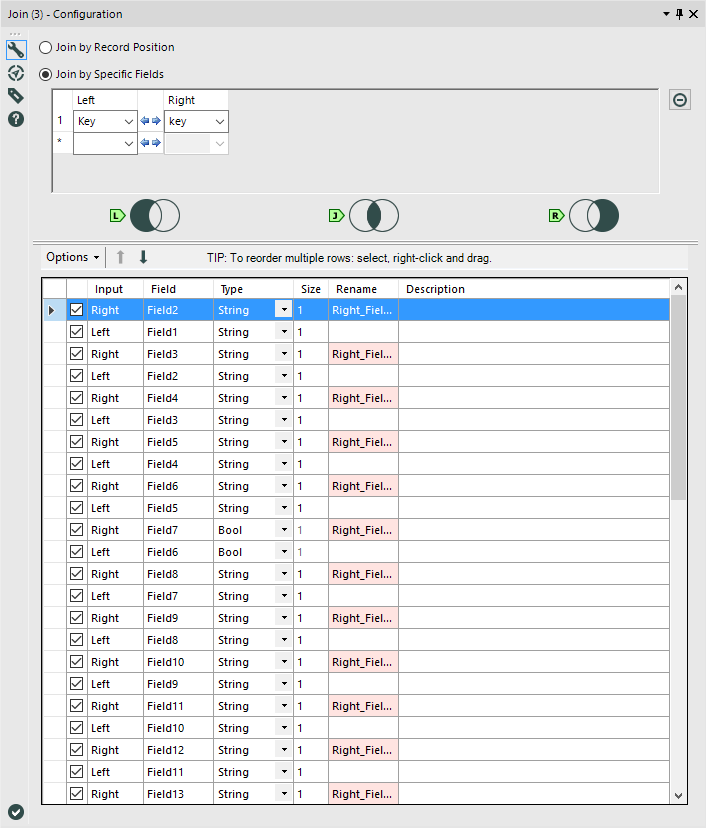The width and height of the screenshot is (706, 828).
Task: Open the Navigation target icon in sidebar
Action: click(16, 73)
